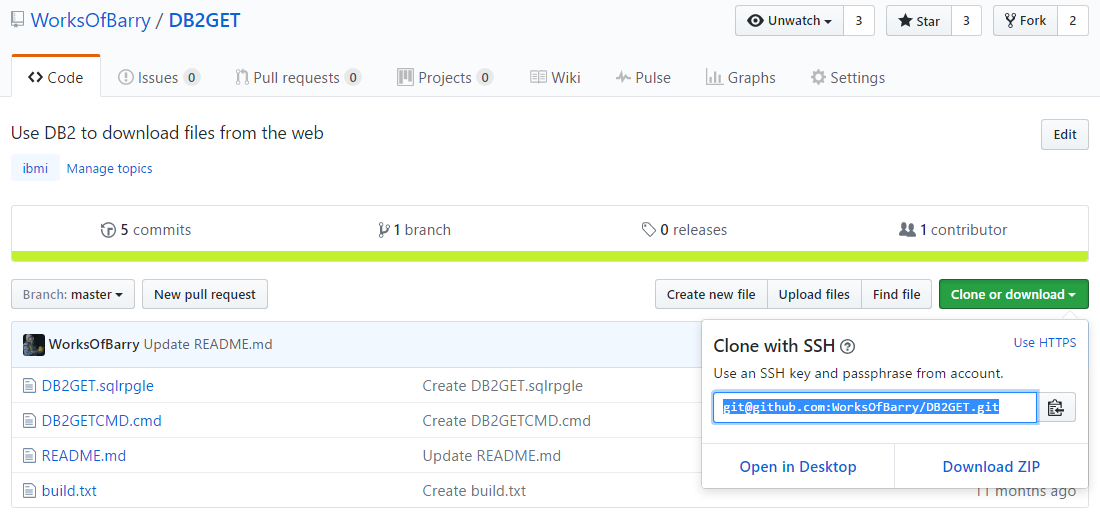View the 1 contributor page

pyautogui.click(x=953, y=230)
